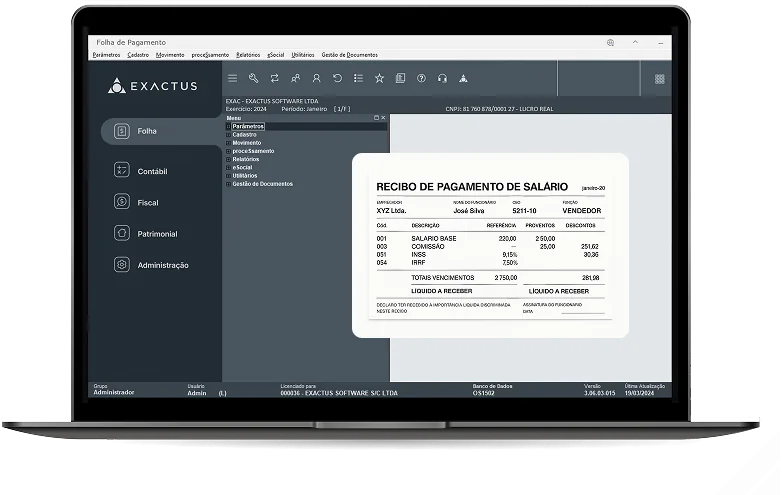
Task: Click the single user profile icon
Action: (x=316, y=78)
